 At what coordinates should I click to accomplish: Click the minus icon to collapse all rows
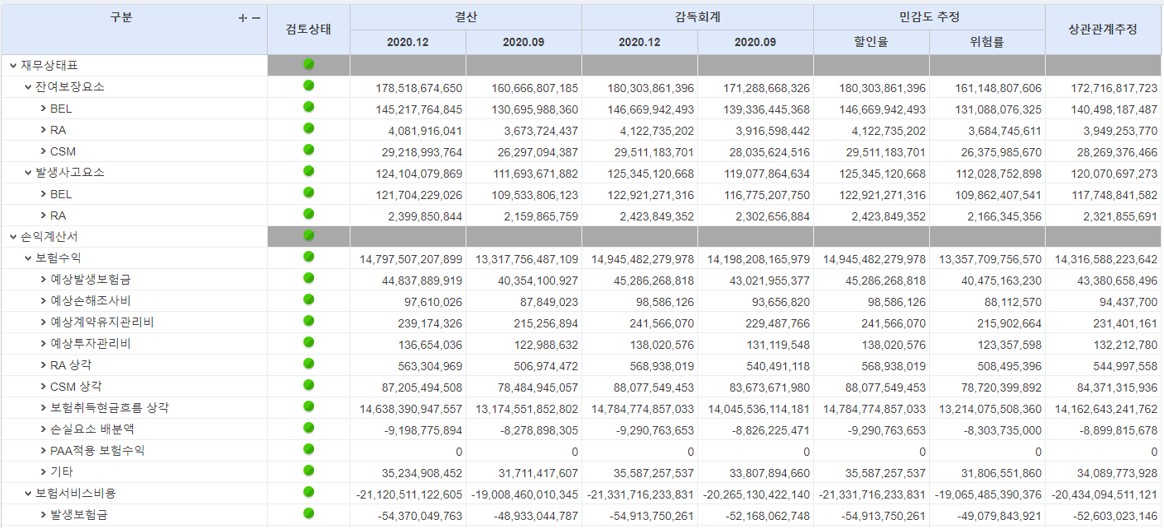[x=256, y=18]
